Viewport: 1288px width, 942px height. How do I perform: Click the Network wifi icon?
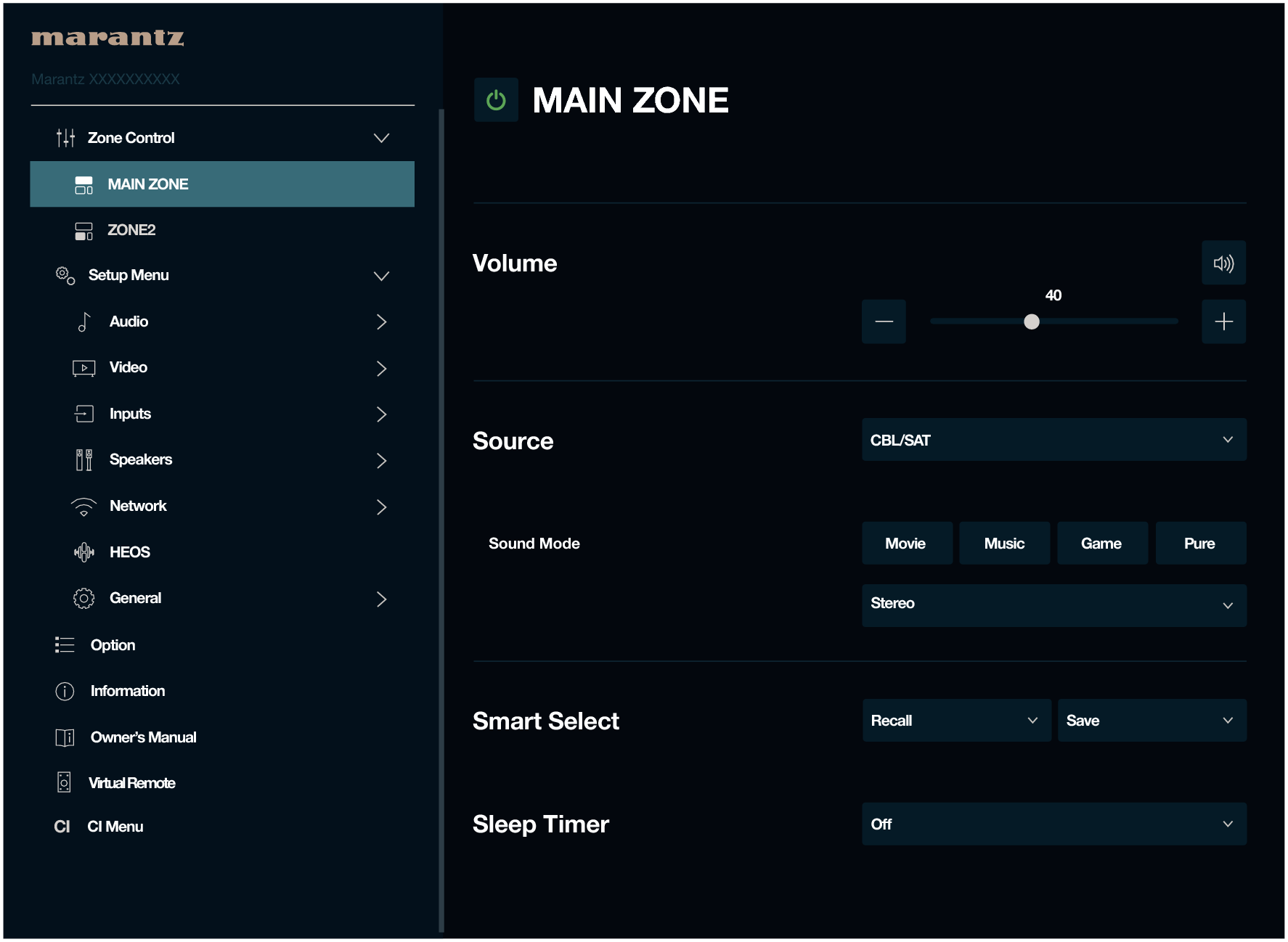coord(84,507)
